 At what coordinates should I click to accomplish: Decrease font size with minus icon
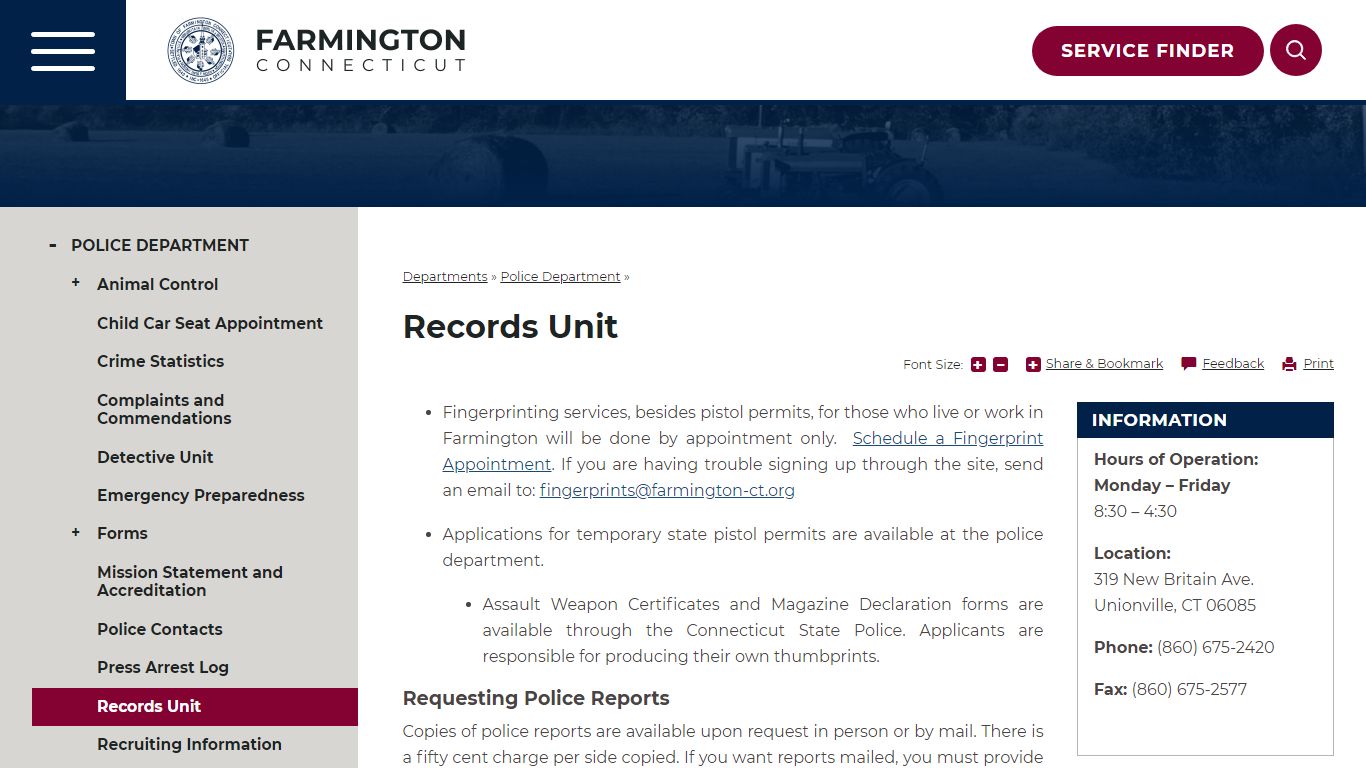[1001, 365]
